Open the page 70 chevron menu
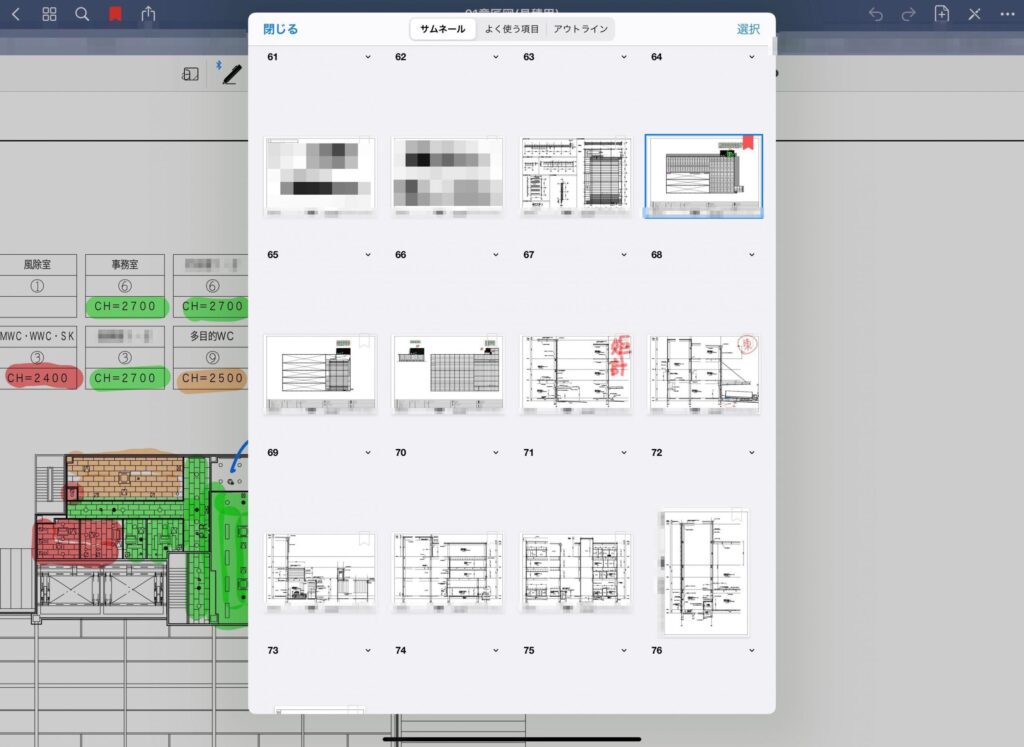 pos(496,453)
